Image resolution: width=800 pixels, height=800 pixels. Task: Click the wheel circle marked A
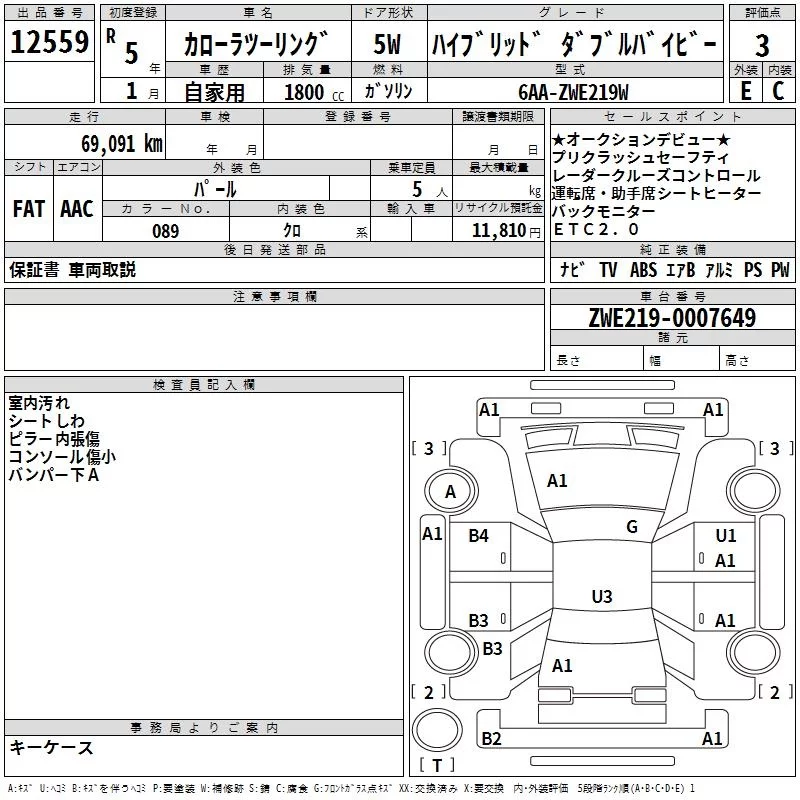tap(450, 491)
